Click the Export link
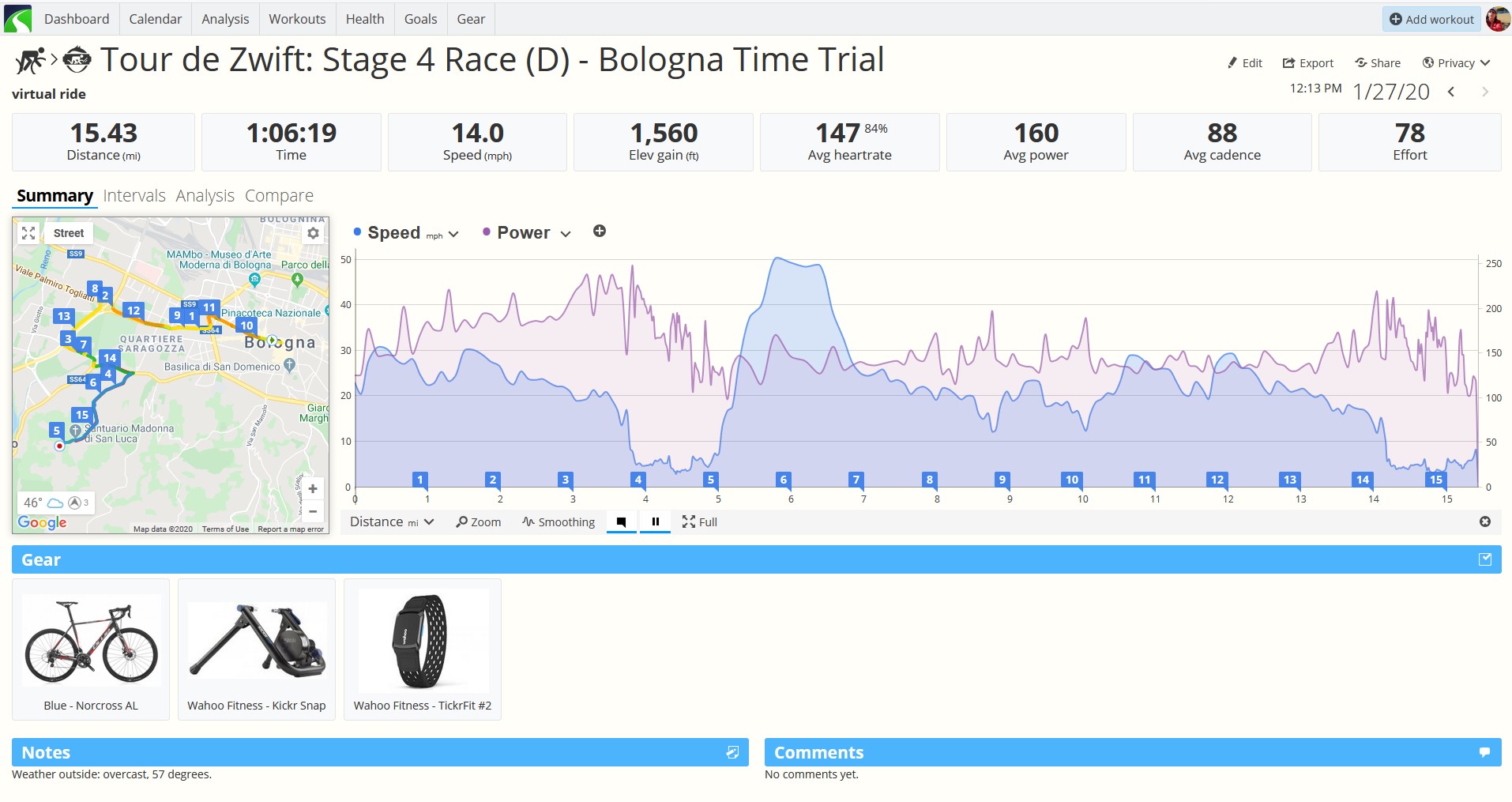This screenshot has width=1512, height=802. [1307, 63]
